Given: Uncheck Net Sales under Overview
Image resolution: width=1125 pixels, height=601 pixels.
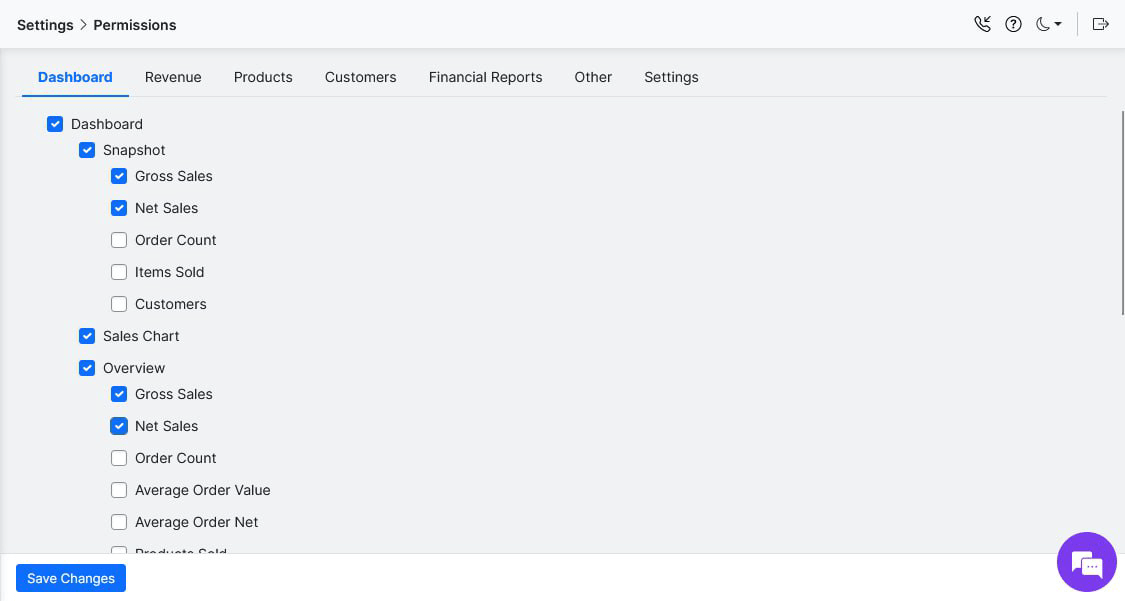Looking at the screenshot, I should click(119, 426).
